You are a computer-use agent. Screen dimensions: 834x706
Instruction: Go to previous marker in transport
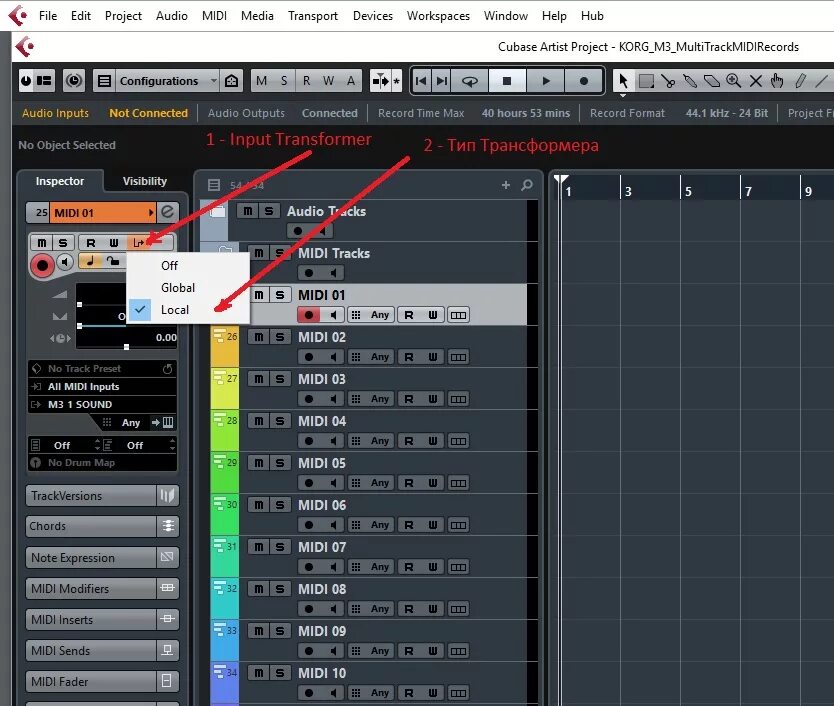pyautogui.click(x=421, y=81)
